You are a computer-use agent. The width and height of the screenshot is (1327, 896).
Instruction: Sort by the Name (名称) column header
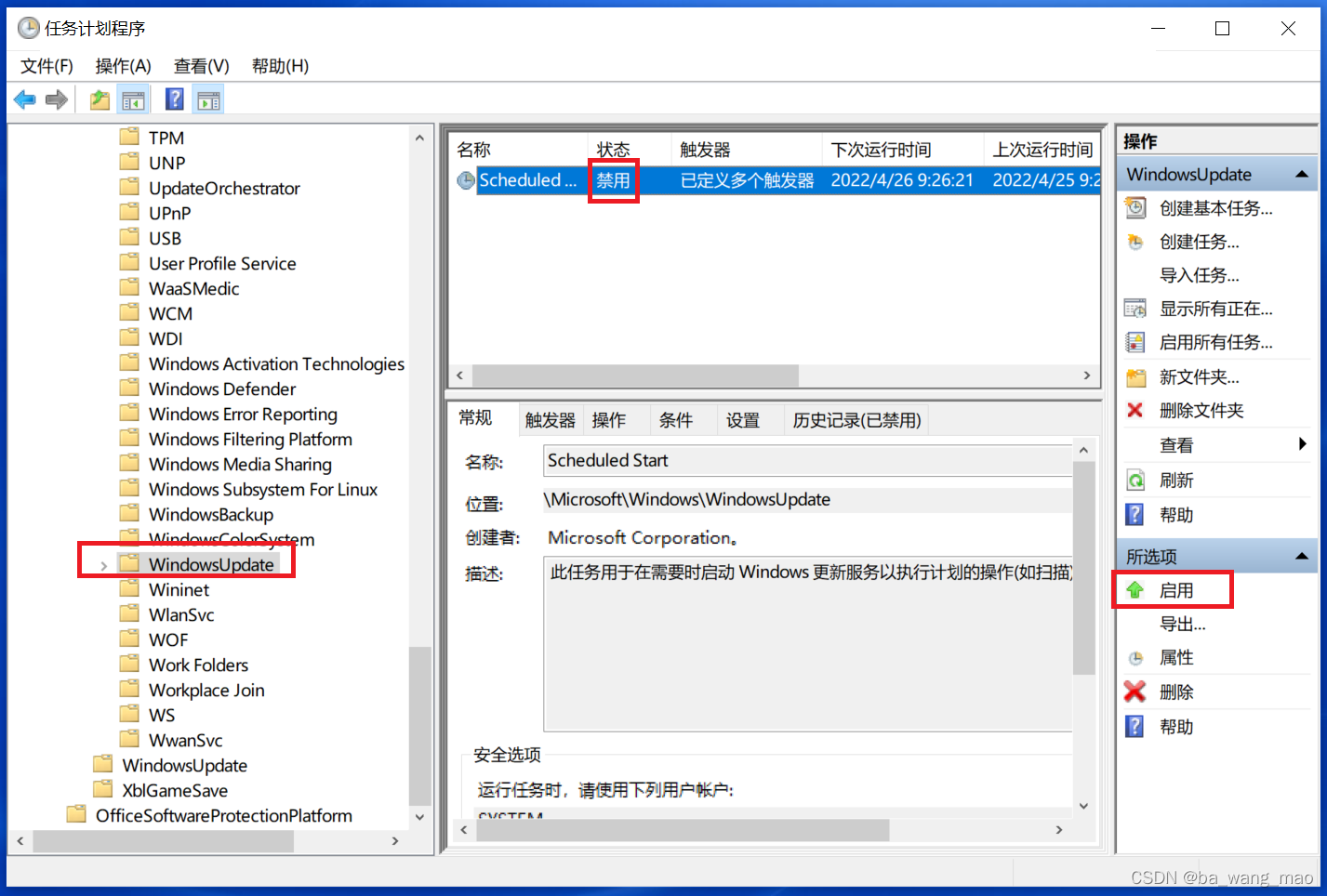[519, 150]
